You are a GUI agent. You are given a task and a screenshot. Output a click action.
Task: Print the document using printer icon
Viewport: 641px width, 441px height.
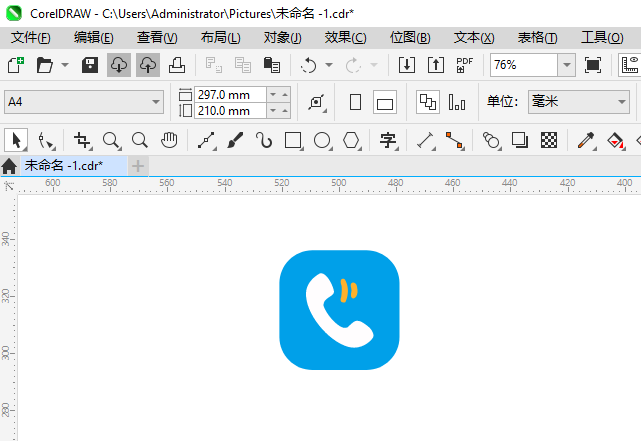point(177,65)
